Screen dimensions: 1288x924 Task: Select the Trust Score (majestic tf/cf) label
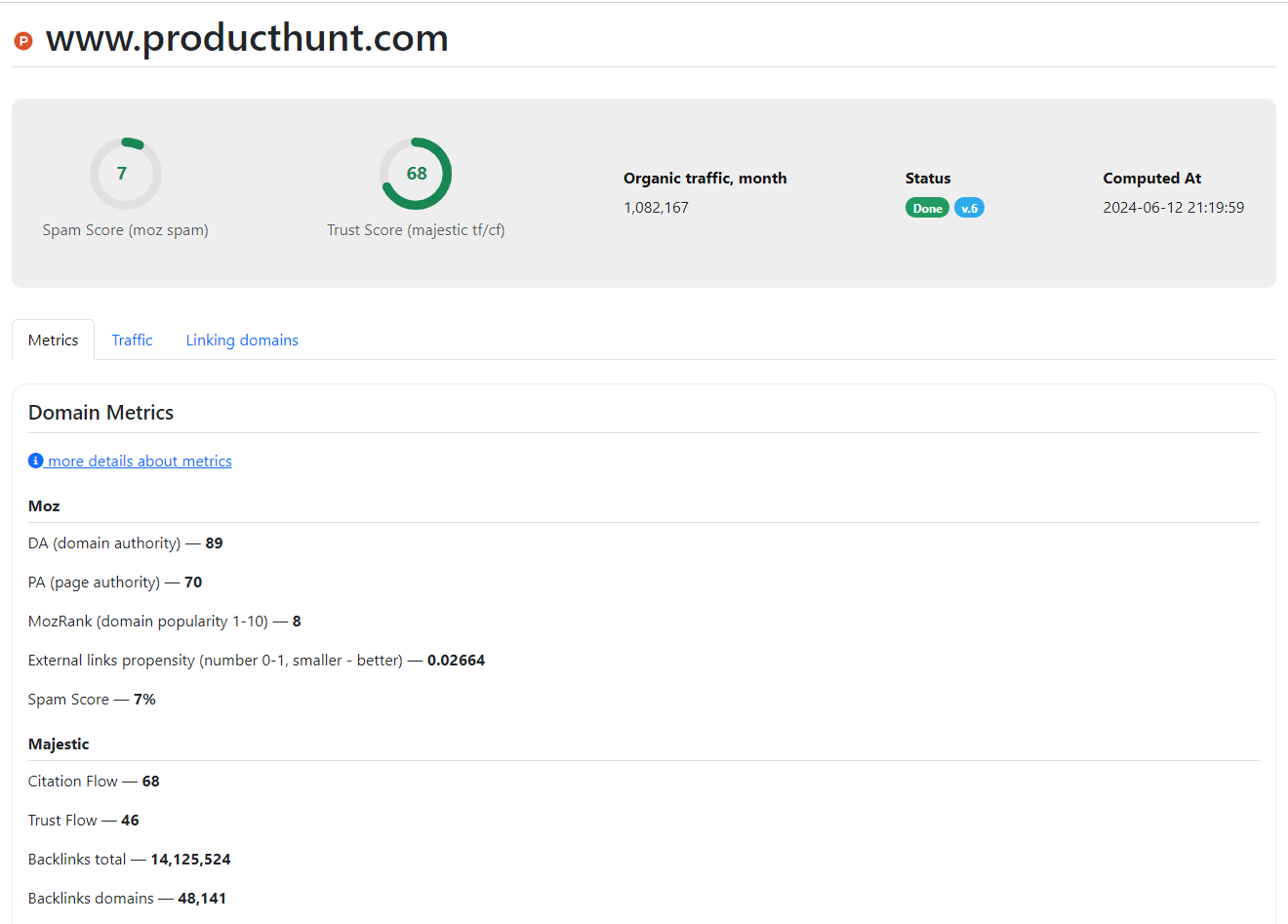click(x=416, y=230)
